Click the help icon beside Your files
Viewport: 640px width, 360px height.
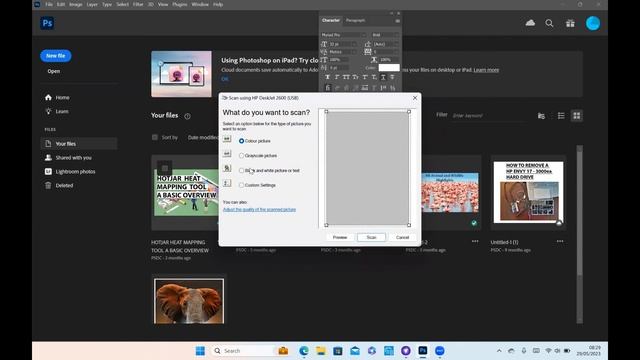point(187,116)
